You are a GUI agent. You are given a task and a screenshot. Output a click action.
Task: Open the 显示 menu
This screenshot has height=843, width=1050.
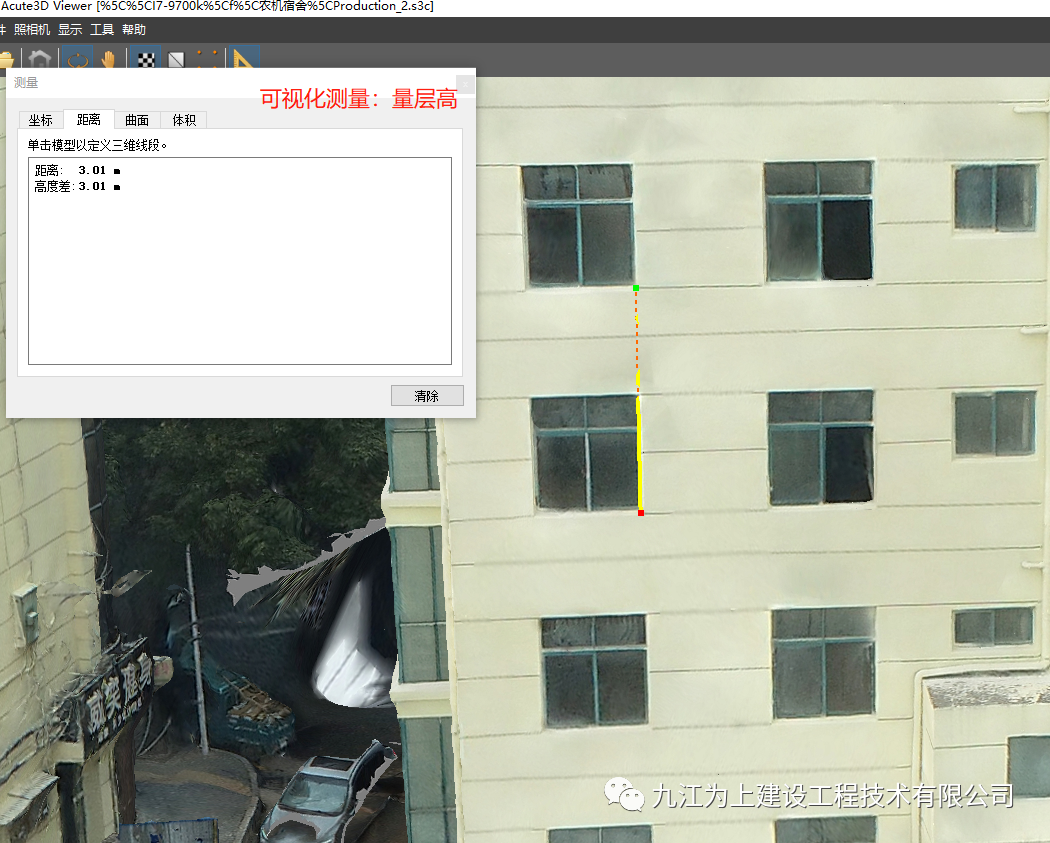[x=70, y=30]
